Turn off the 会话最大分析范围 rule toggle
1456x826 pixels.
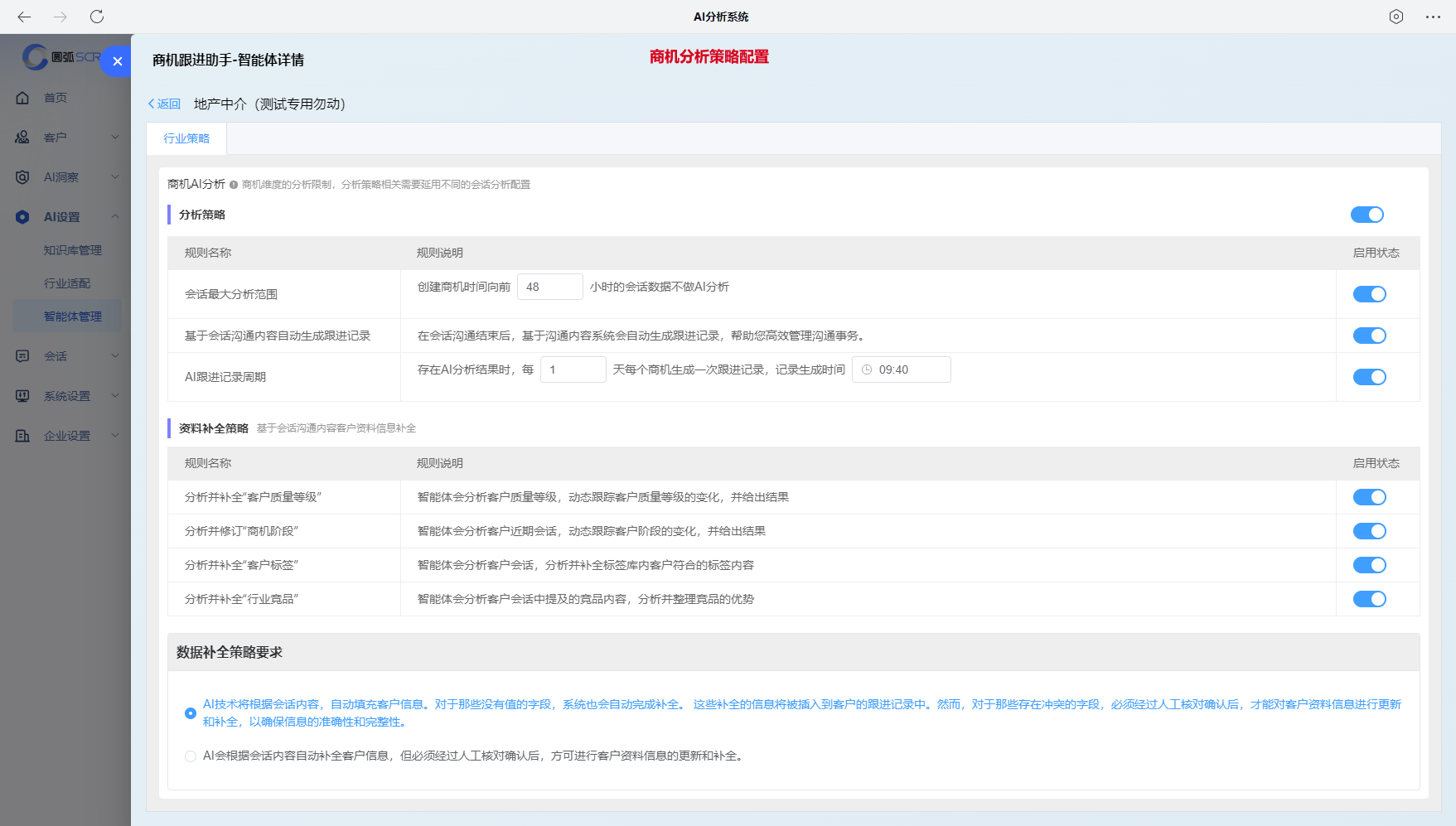pyautogui.click(x=1369, y=294)
